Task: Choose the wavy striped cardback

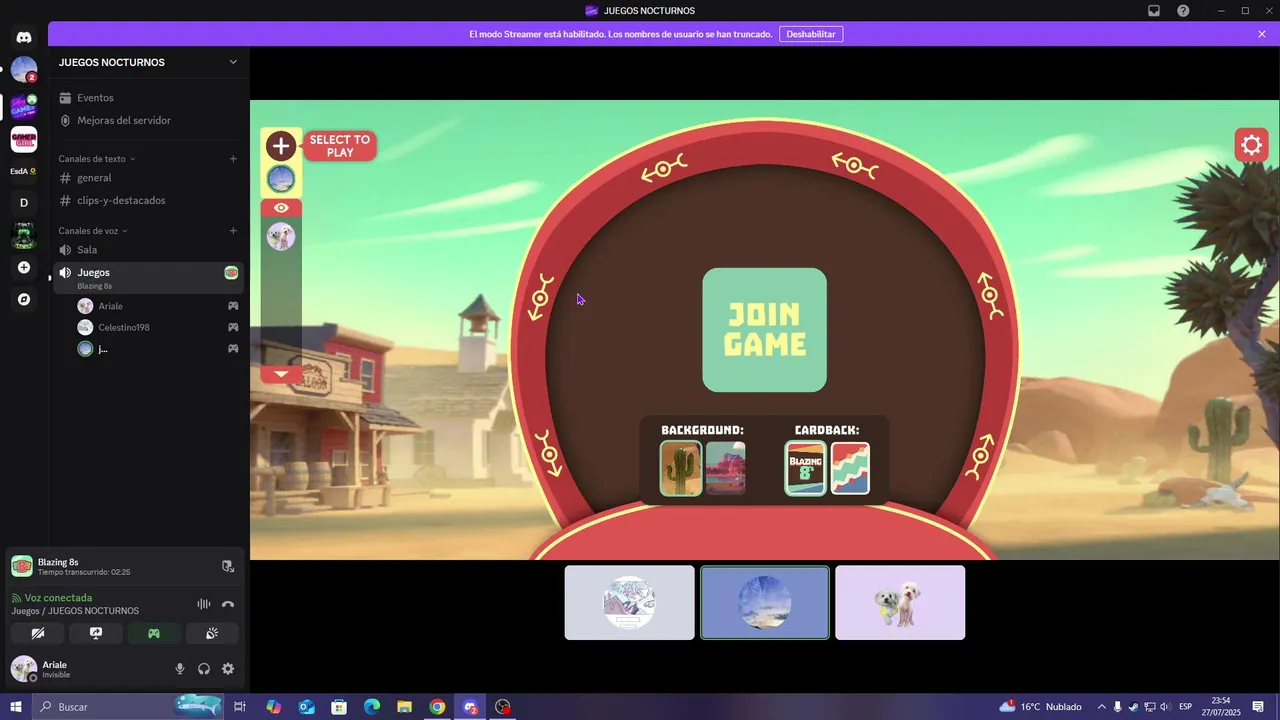Action: pyautogui.click(x=850, y=469)
